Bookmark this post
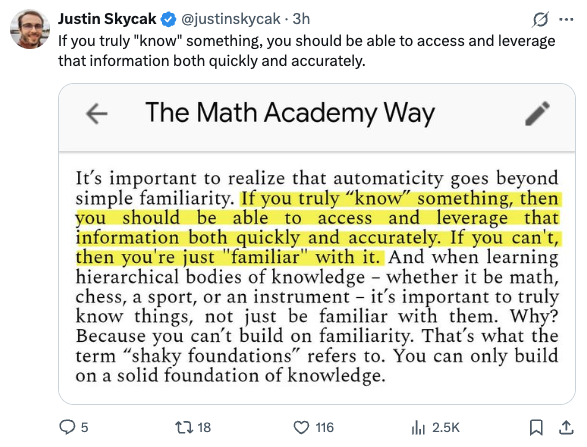Image resolution: width=587 pixels, height=447 pixels. tap(536, 427)
